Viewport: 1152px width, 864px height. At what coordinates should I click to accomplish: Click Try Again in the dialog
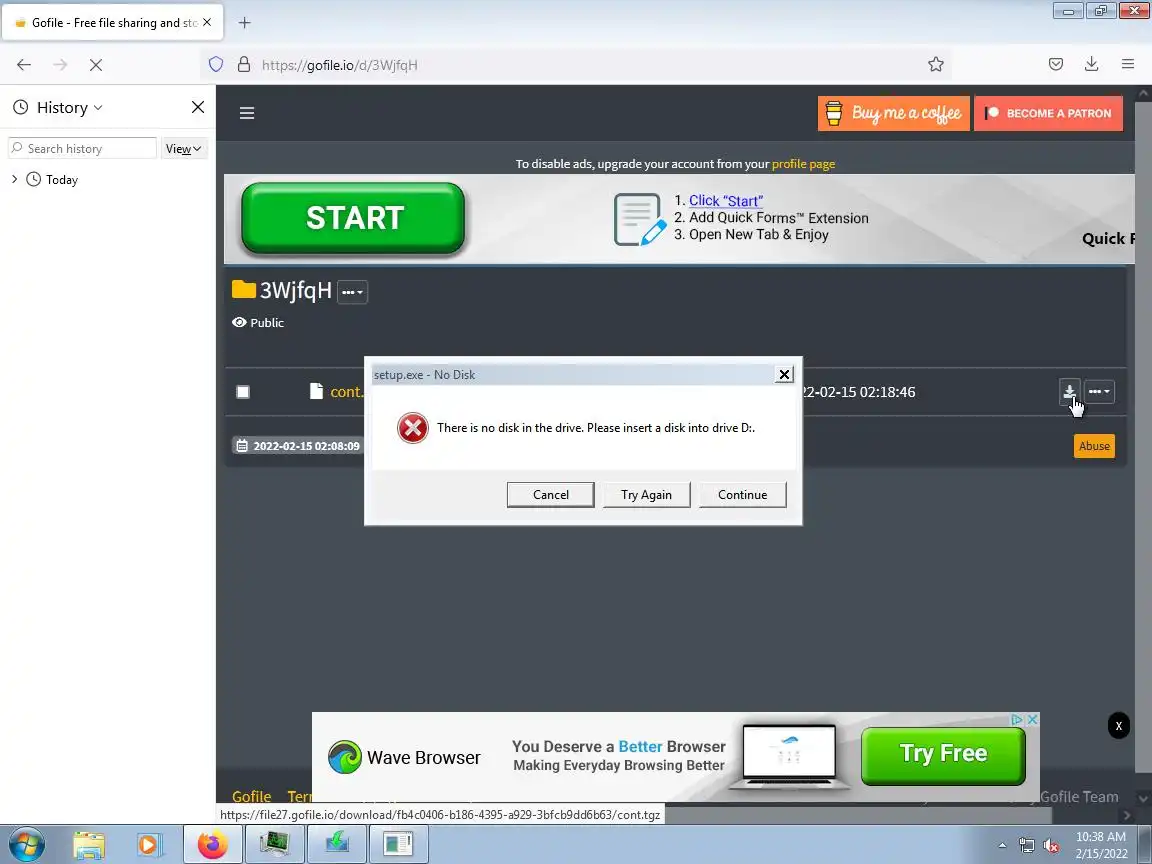tap(647, 494)
